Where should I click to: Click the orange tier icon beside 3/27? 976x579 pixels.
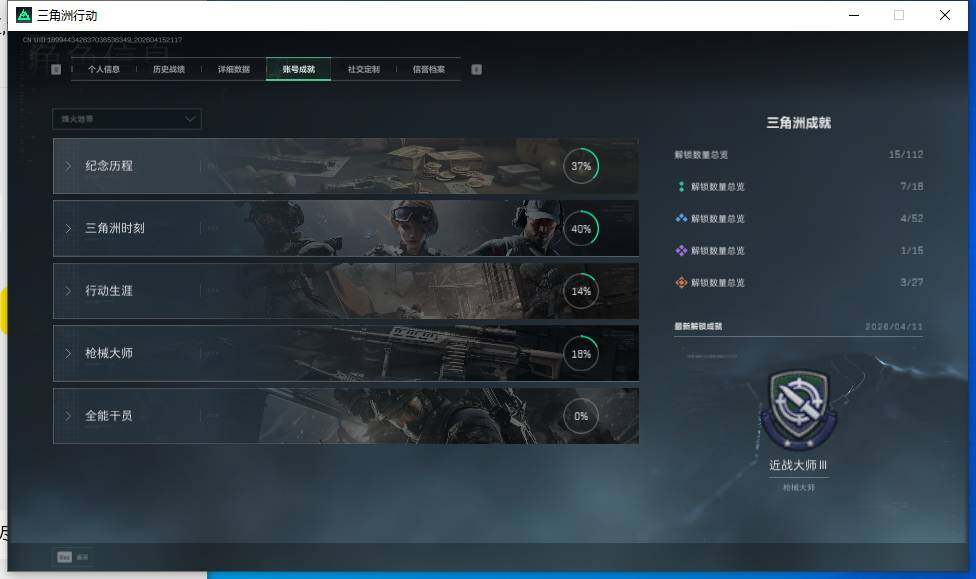coord(681,283)
